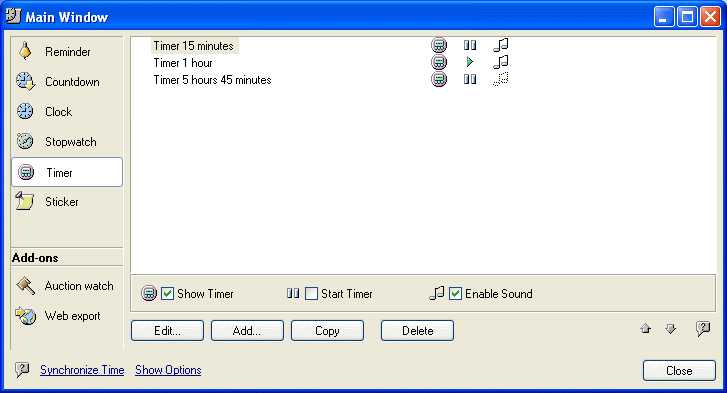Uncheck the Enable Sound checkbox

point(455,293)
